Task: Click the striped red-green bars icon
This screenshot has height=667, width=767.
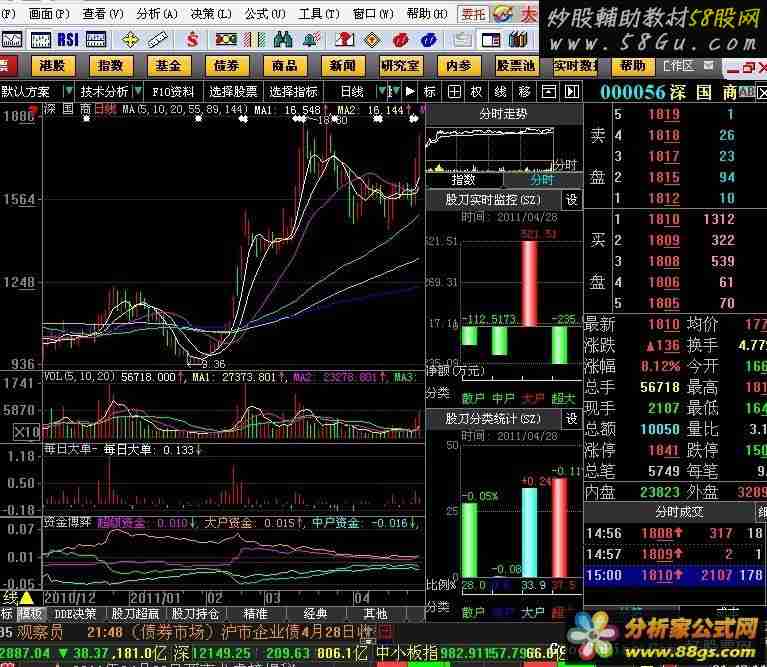Action: click(254, 40)
